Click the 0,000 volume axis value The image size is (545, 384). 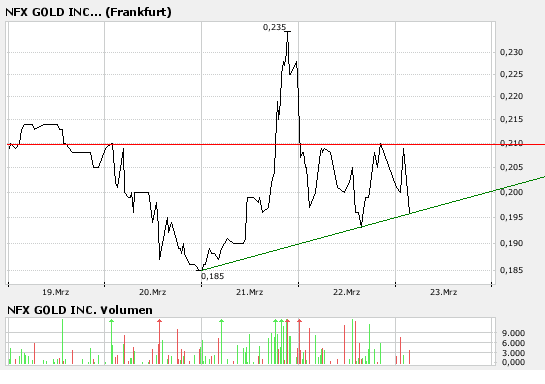point(512,362)
